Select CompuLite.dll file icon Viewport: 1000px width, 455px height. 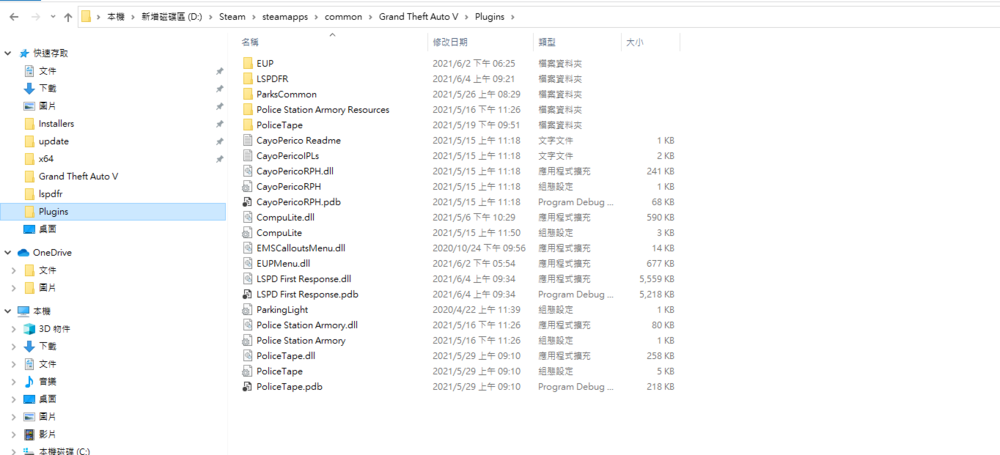[x=248, y=217]
